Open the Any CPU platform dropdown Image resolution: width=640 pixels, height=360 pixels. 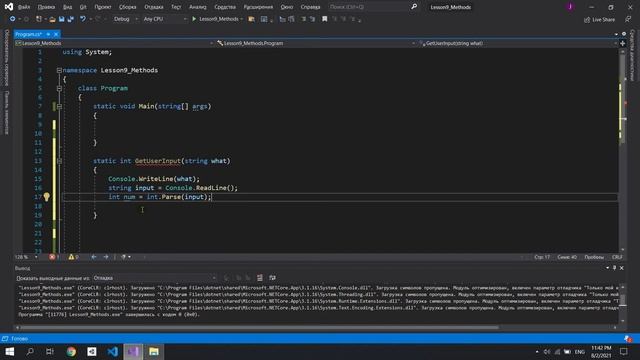pos(164,19)
